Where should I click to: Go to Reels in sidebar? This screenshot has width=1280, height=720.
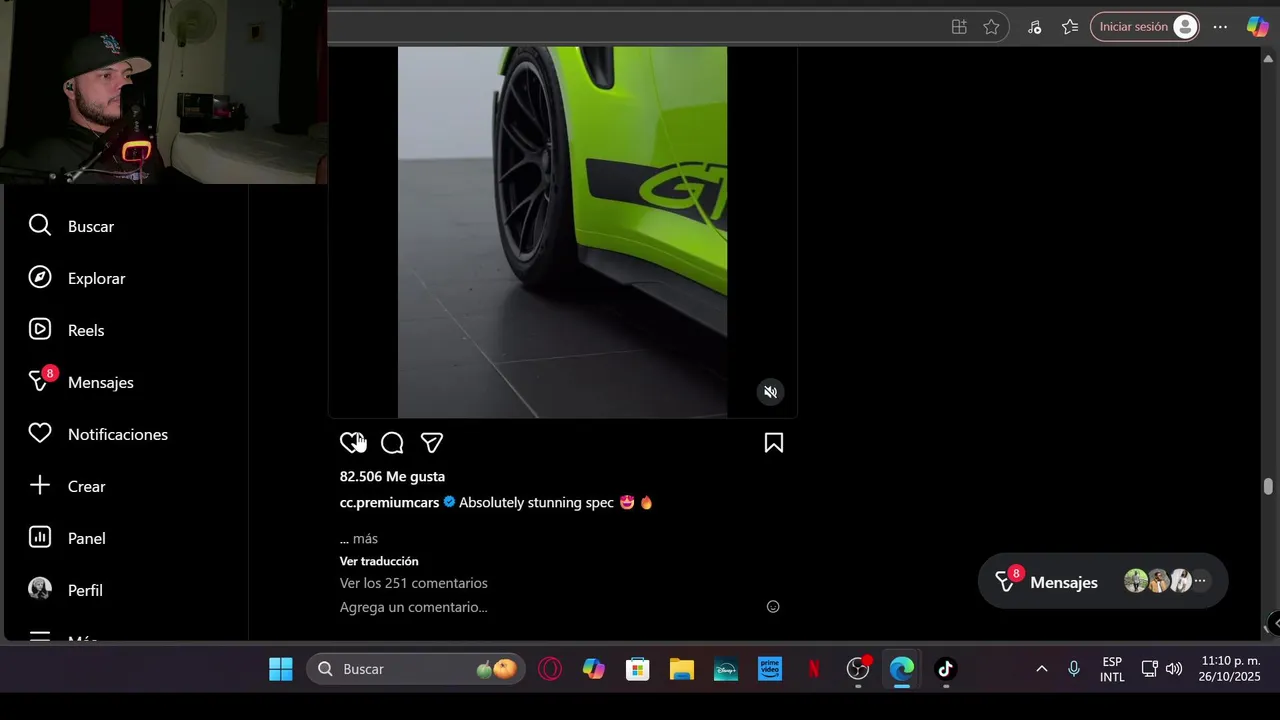pos(66,330)
